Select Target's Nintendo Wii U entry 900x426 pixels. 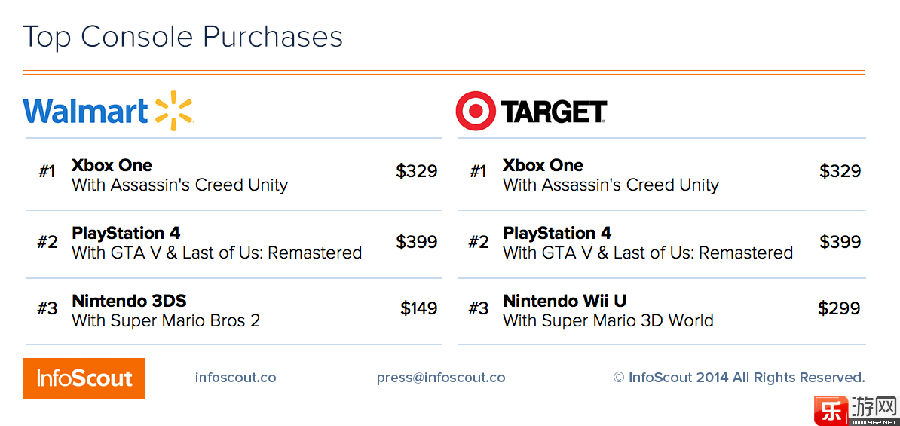(x=661, y=311)
